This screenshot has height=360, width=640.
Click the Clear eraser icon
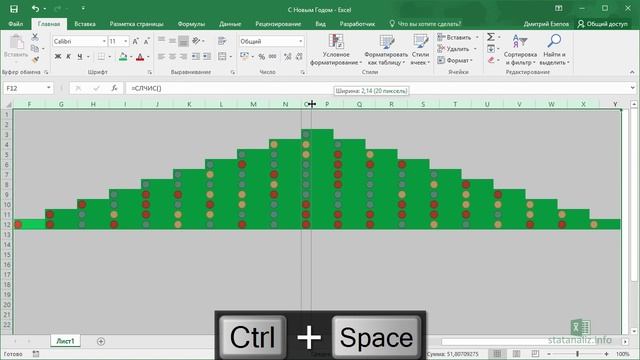(x=491, y=60)
